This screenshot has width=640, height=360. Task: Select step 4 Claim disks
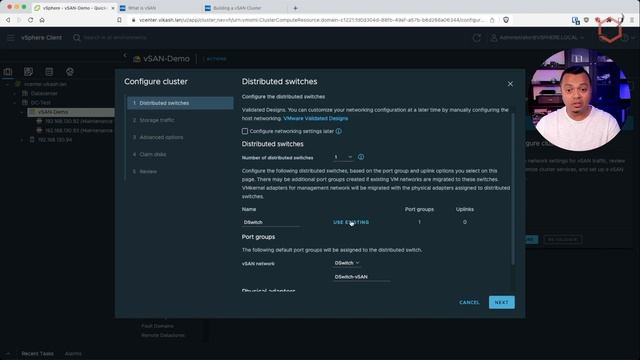pos(180,154)
